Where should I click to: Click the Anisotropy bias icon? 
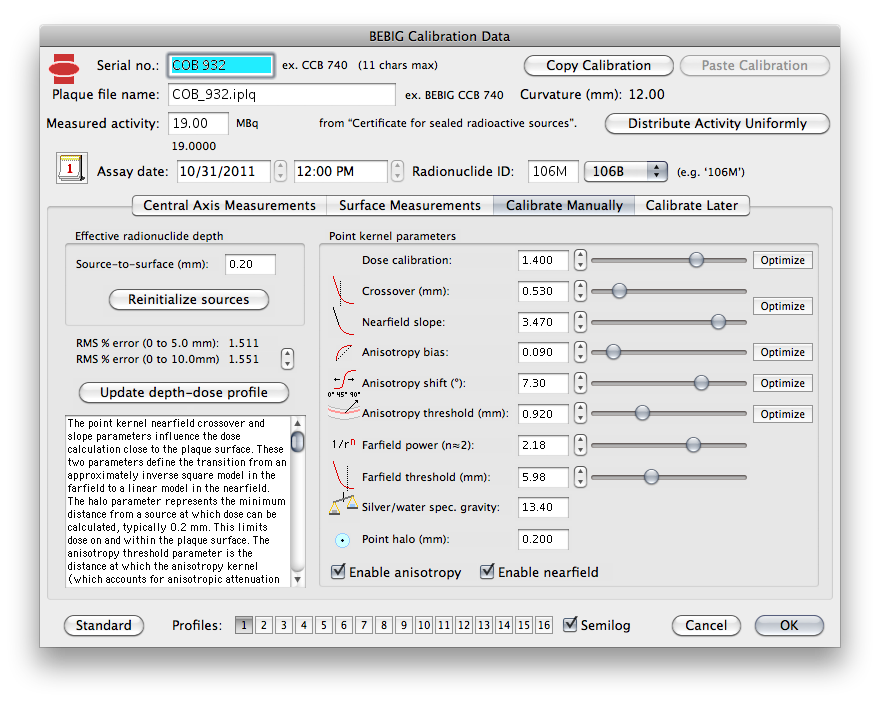[343, 352]
